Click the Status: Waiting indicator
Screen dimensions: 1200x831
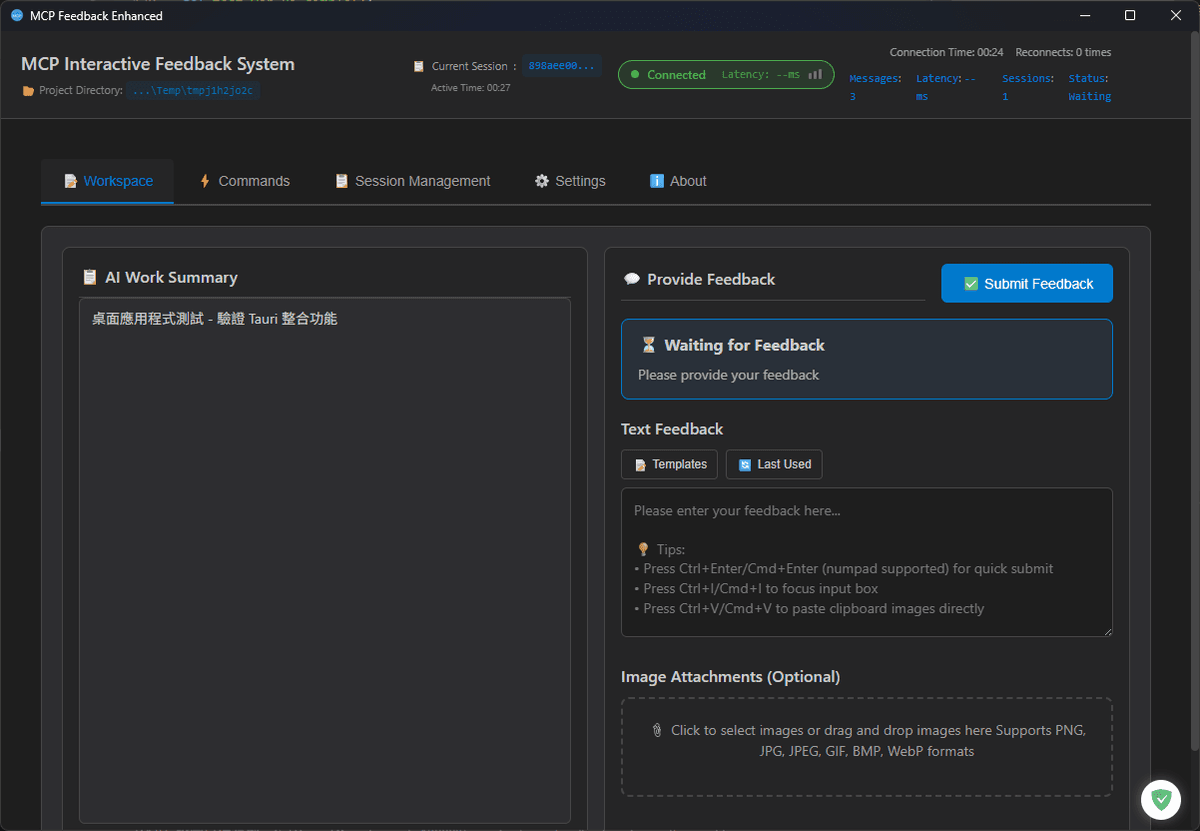click(x=1090, y=87)
